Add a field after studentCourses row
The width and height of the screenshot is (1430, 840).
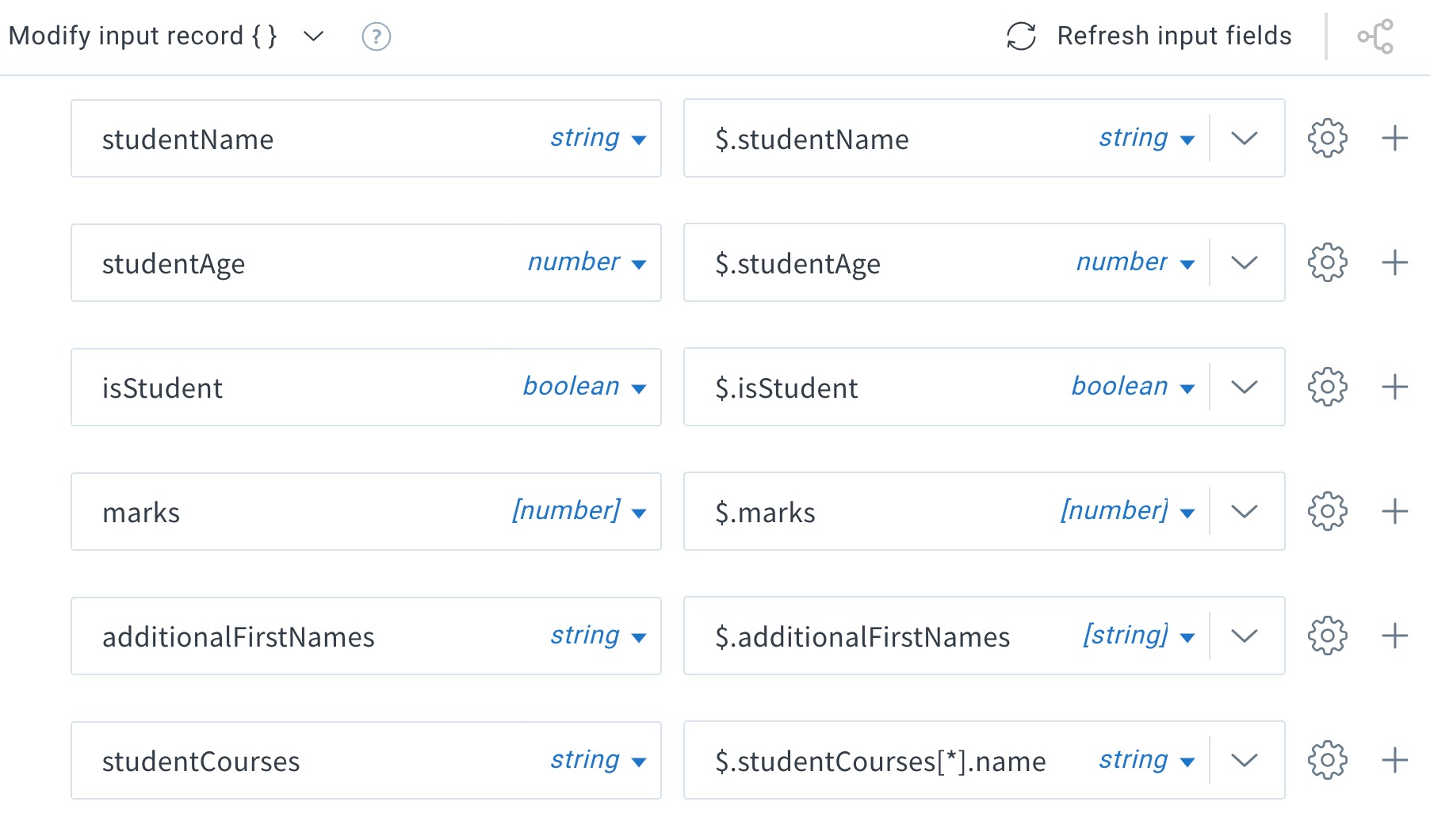click(x=1394, y=761)
